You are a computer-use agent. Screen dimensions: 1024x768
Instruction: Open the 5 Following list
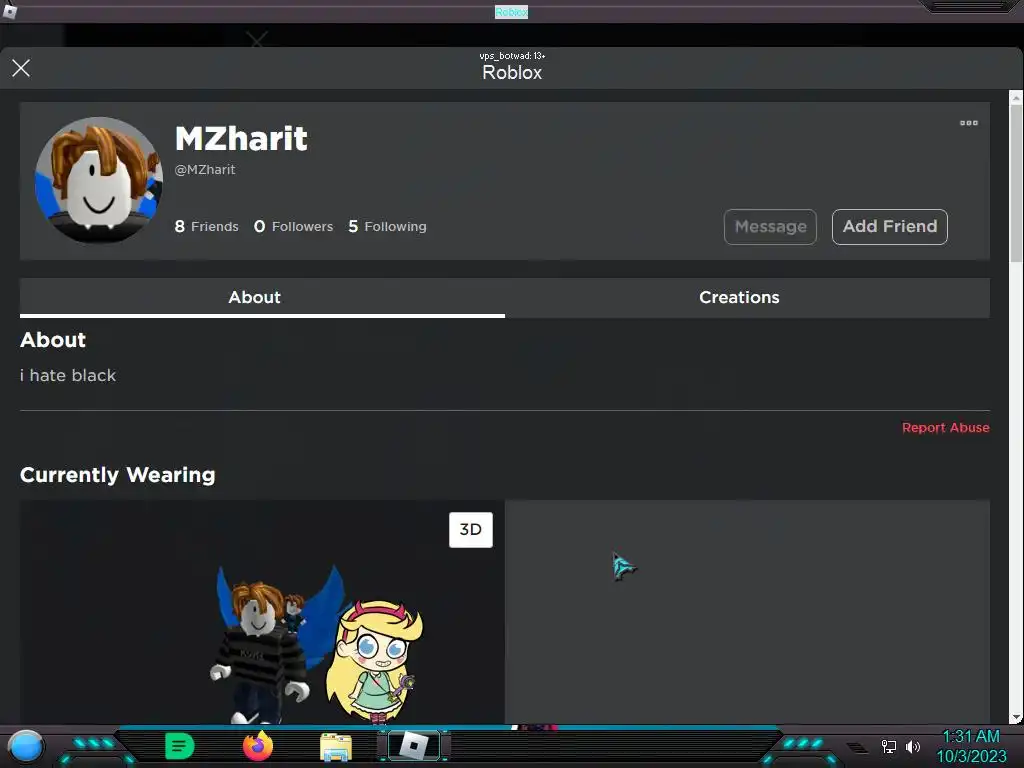pos(387,227)
